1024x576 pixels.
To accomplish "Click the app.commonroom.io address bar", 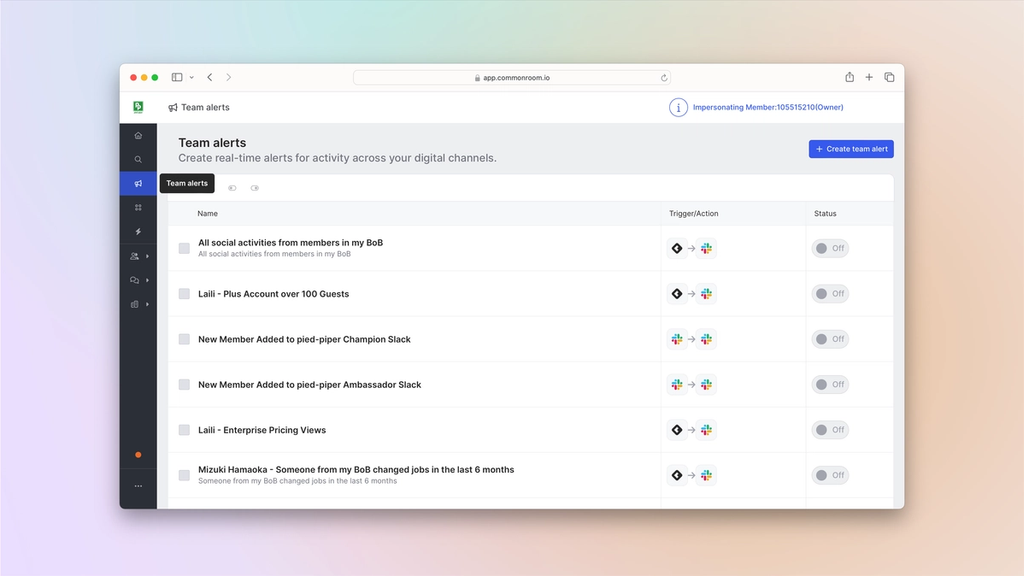I will pos(512,78).
